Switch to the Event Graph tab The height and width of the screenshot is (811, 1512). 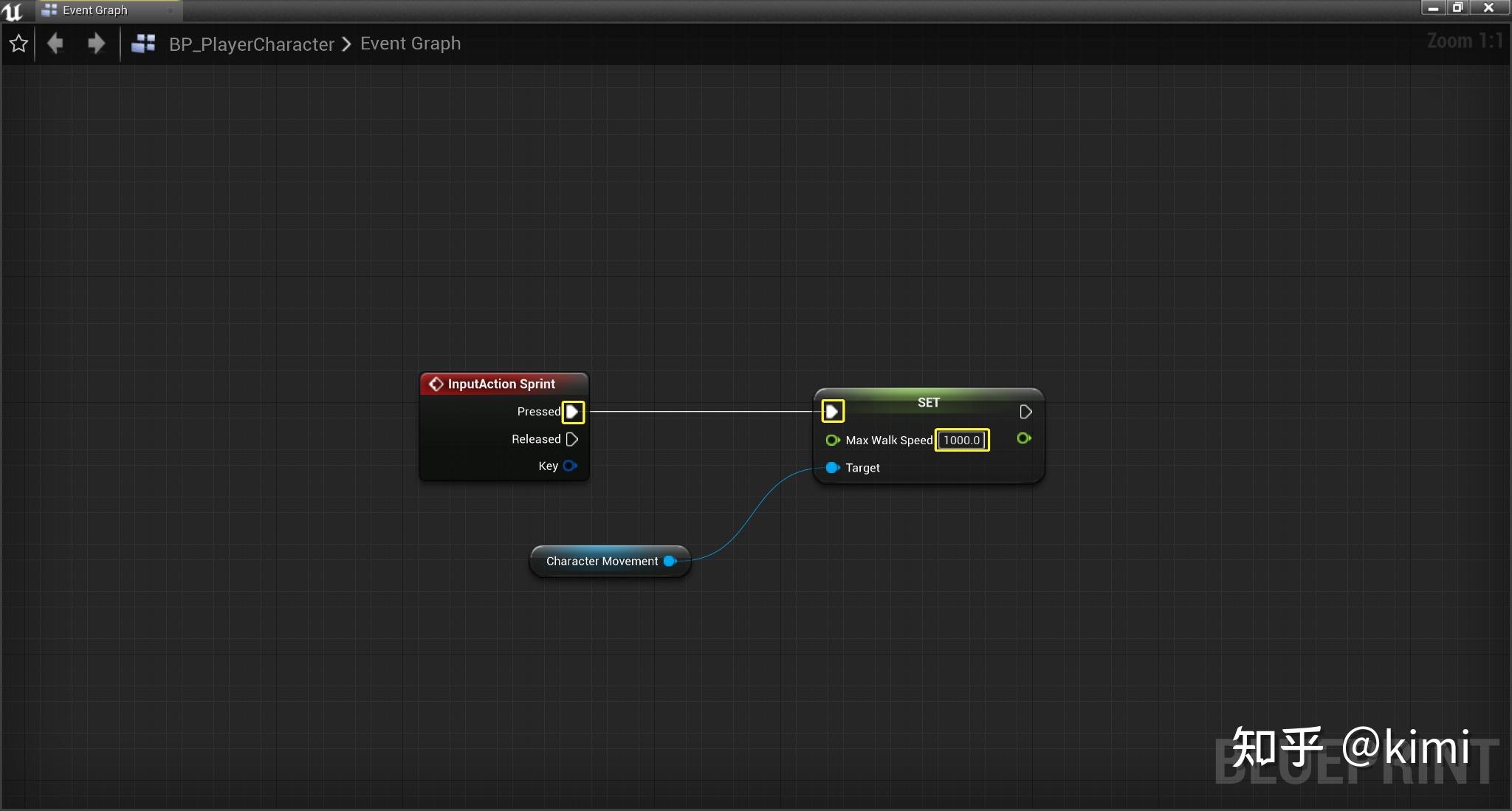(94, 10)
